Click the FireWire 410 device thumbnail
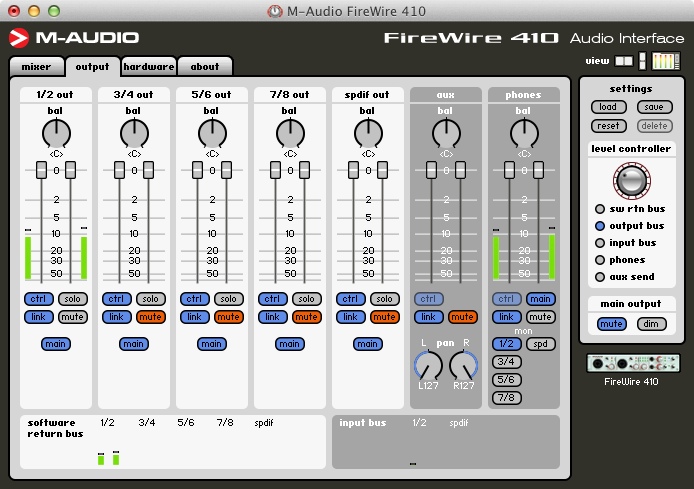The width and height of the screenshot is (694, 489). [633, 364]
